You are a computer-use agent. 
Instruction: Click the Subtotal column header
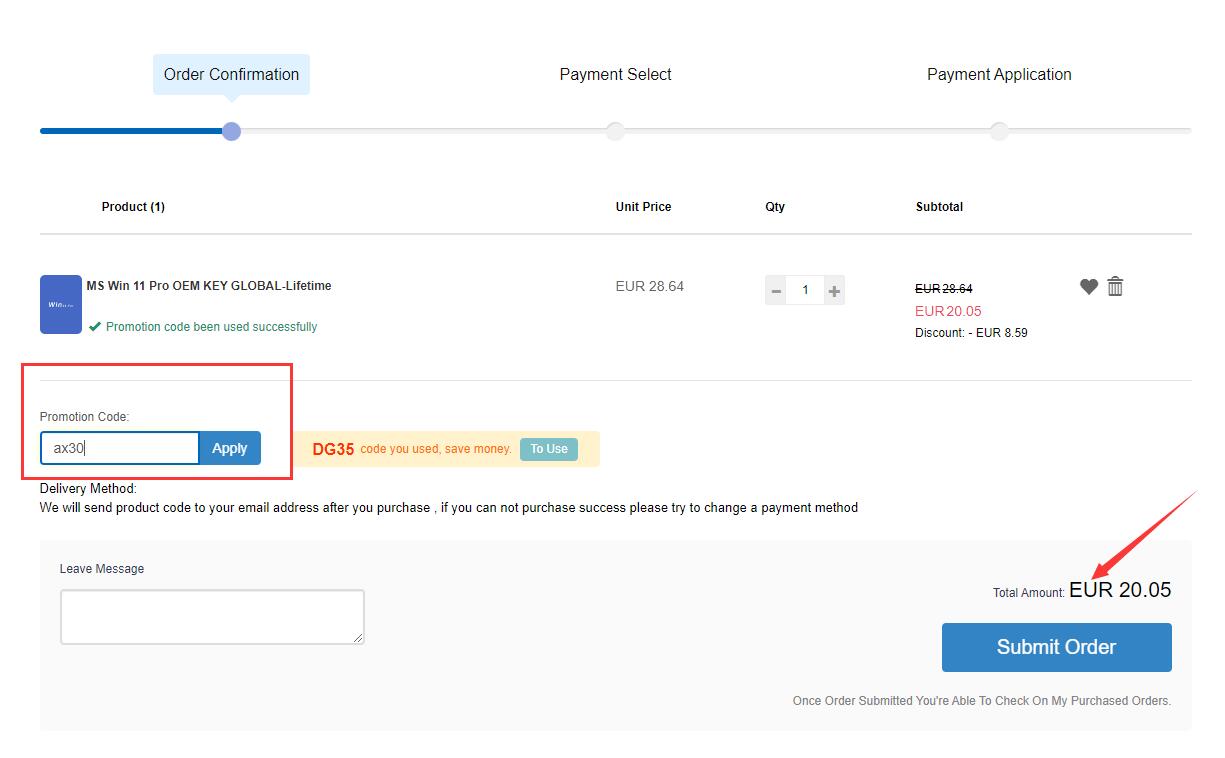coord(939,207)
